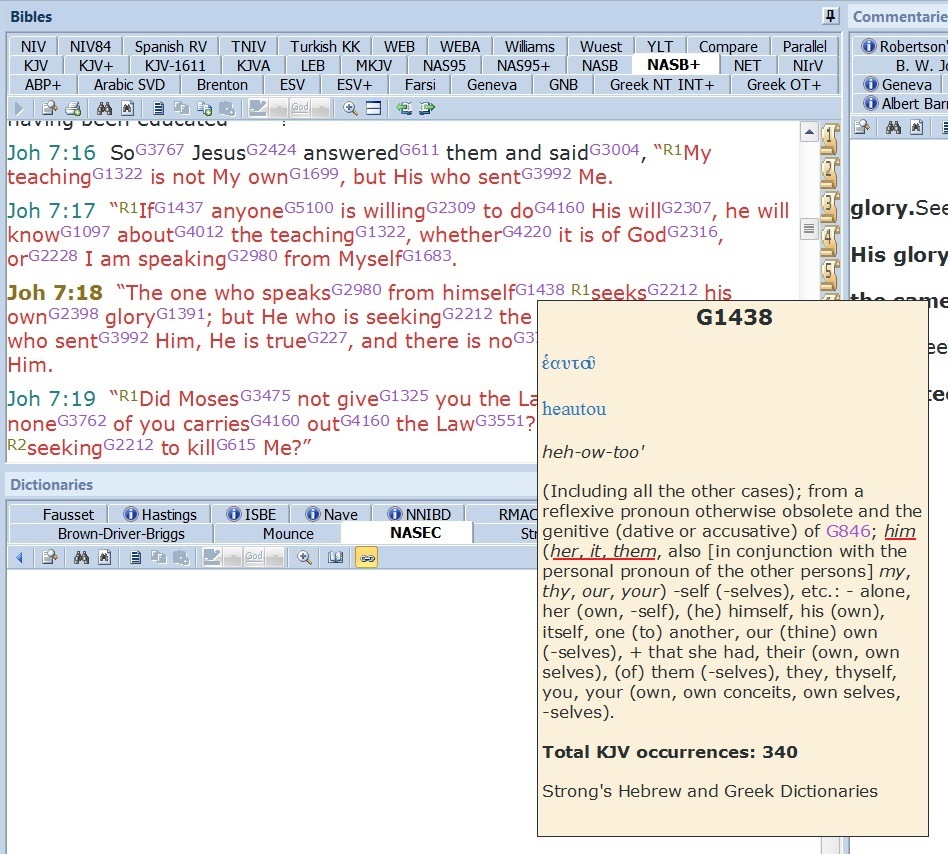Image resolution: width=948 pixels, height=854 pixels.
Task: Open highlighter dropdown arrow in Bibles toolbar
Action: [277, 108]
